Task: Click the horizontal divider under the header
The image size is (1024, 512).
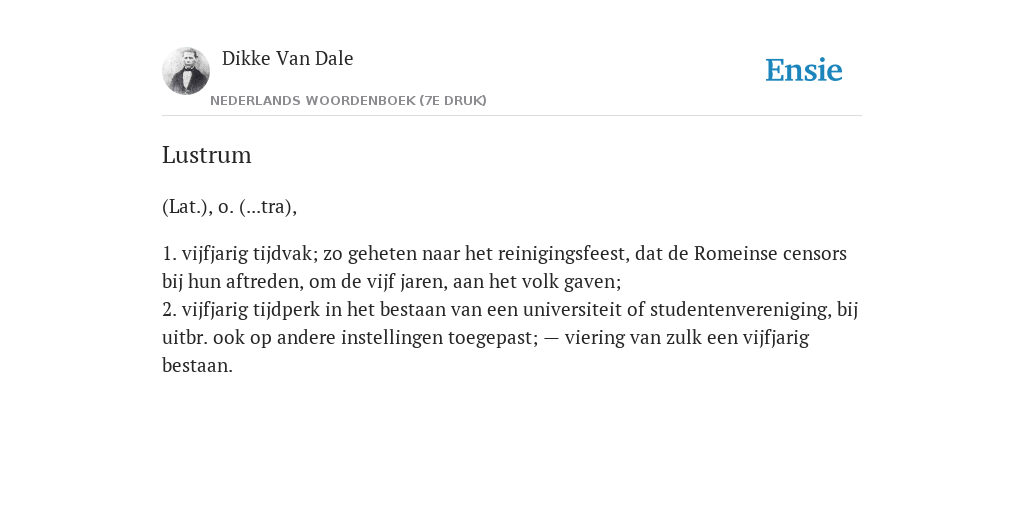Action: tap(512, 116)
